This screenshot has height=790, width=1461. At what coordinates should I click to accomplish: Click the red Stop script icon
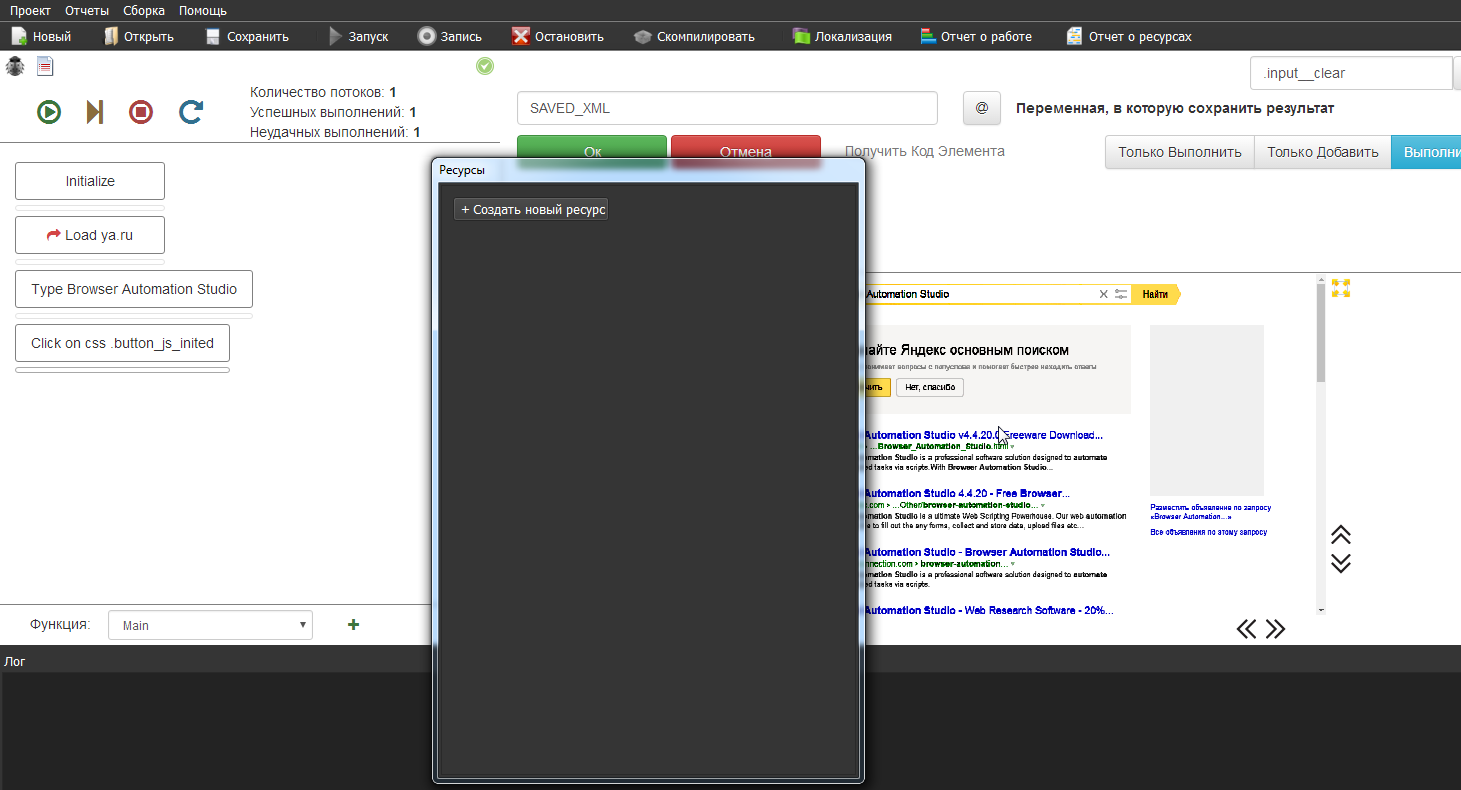click(x=141, y=112)
